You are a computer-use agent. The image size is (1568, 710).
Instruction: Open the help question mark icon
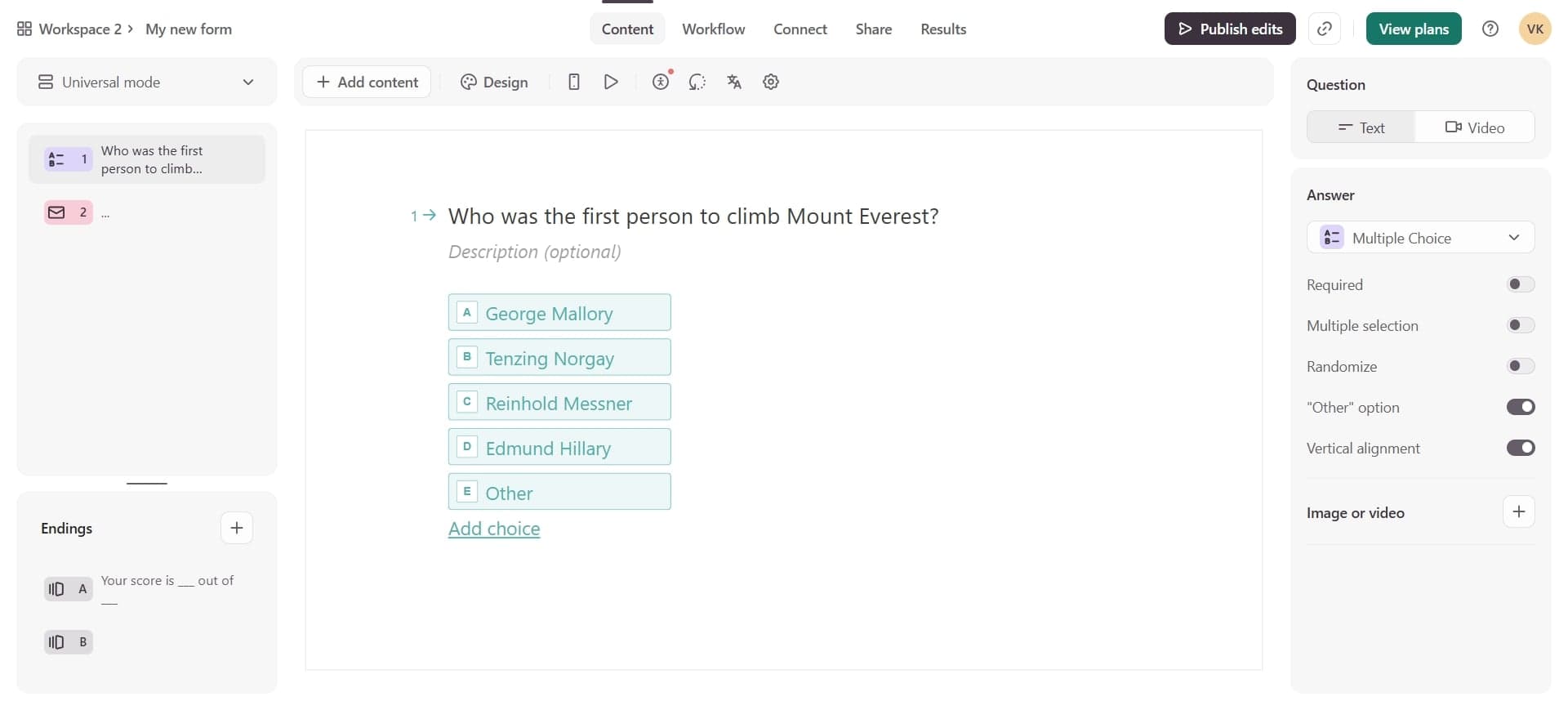[x=1490, y=29]
